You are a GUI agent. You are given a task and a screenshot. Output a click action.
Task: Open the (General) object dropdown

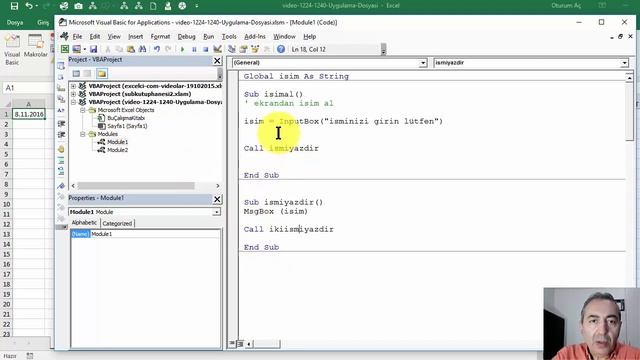point(423,63)
